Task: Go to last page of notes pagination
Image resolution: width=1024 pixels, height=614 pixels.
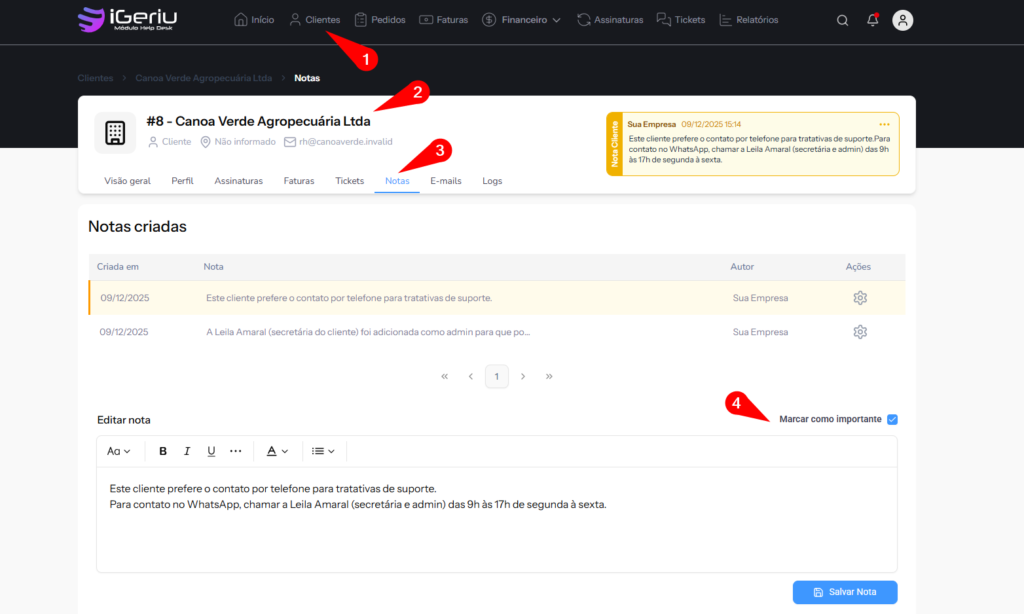Action: (x=549, y=376)
